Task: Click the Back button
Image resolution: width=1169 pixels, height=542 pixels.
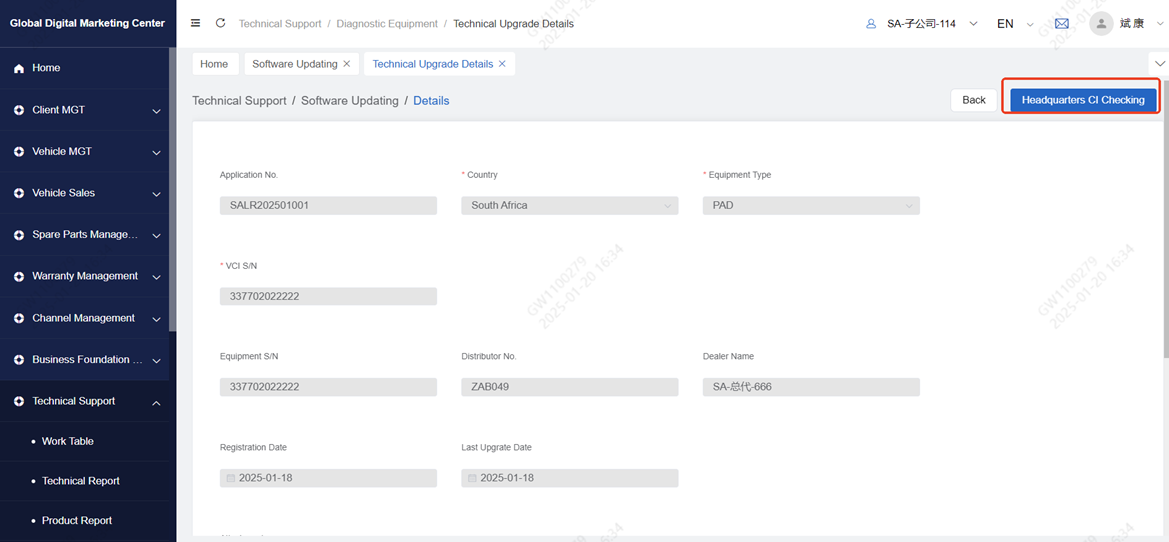Action: click(973, 100)
